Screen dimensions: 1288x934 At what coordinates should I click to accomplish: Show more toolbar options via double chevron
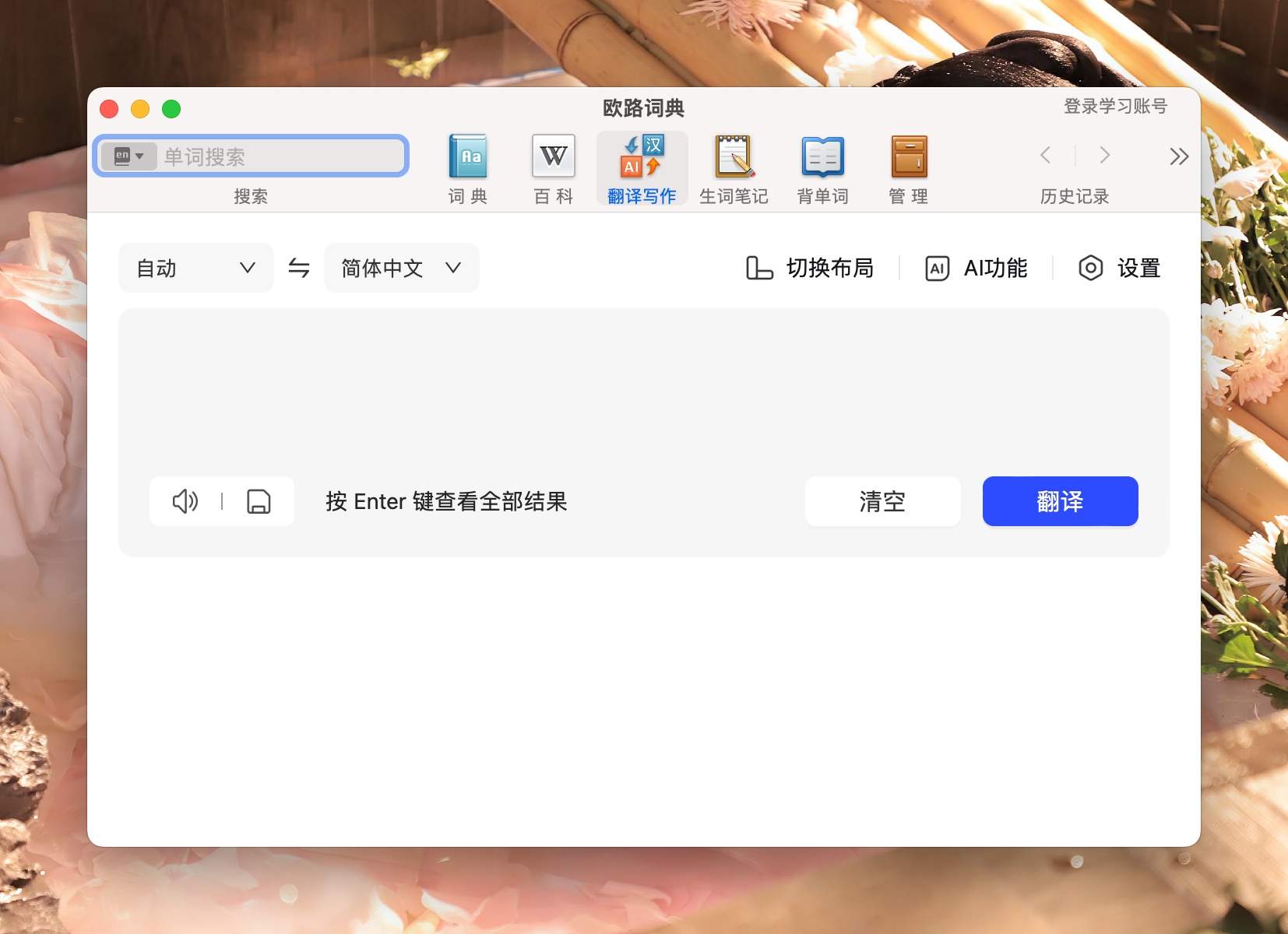(x=1178, y=156)
